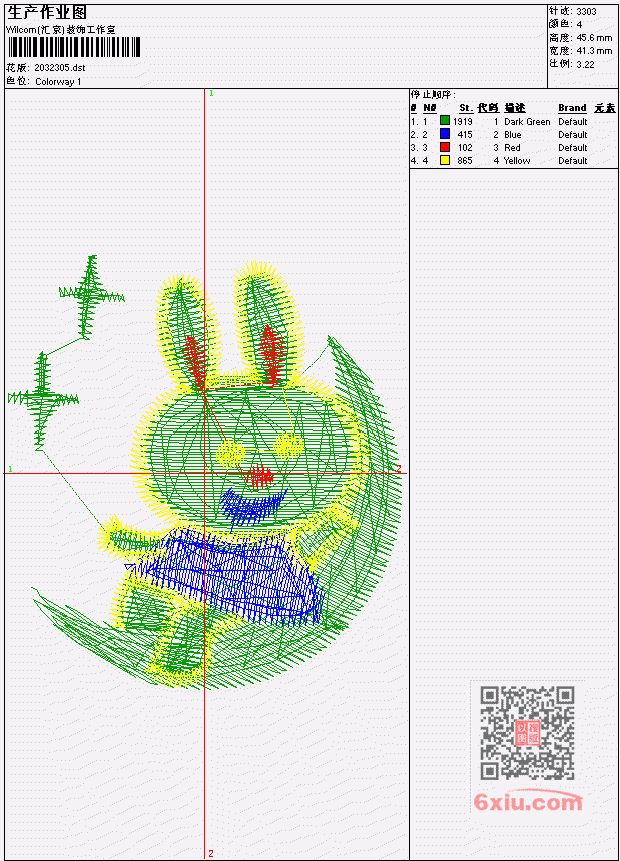Image resolution: width=620 pixels, height=861 pixels.
Task: Click the color count "颜色: 4"
Action: tap(565, 24)
